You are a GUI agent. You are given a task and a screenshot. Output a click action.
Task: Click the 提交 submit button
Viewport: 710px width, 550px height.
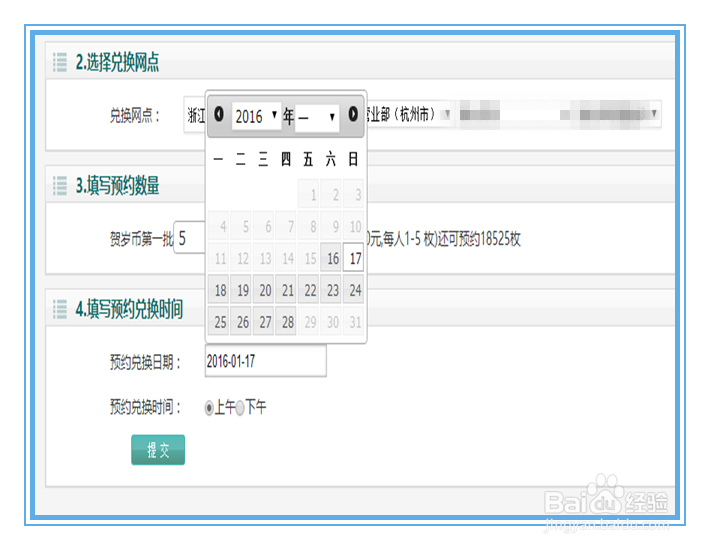point(158,450)
